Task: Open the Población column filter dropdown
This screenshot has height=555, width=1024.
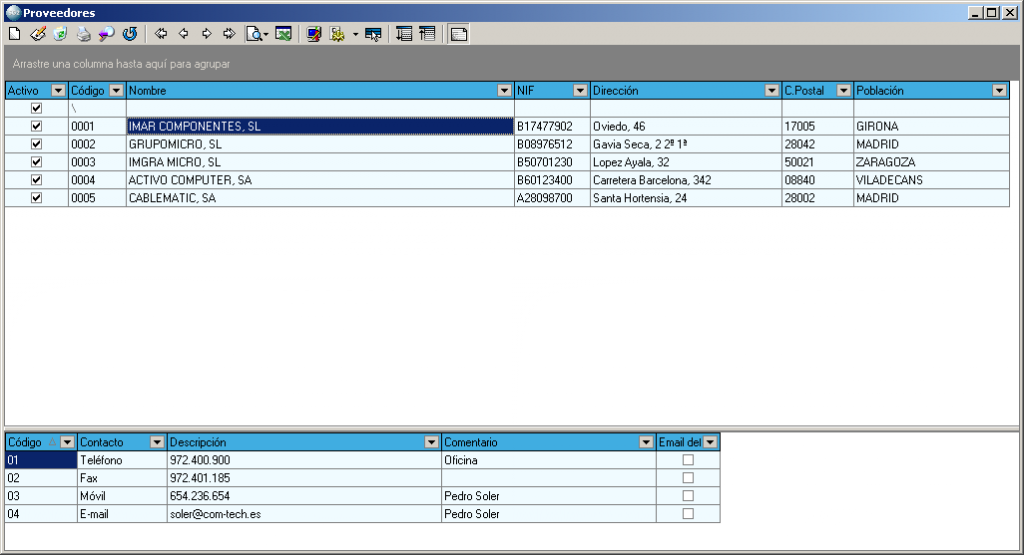Action: tap(999, 91)
